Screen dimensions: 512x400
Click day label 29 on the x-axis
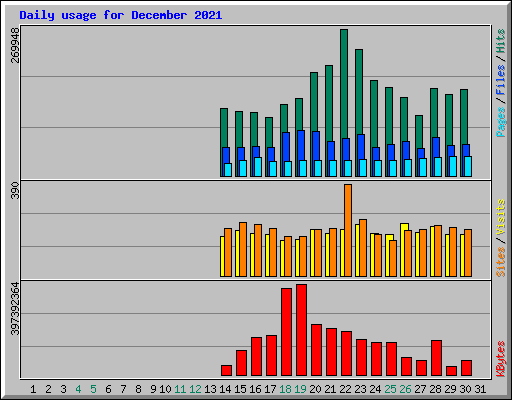[x=450, y=389]
